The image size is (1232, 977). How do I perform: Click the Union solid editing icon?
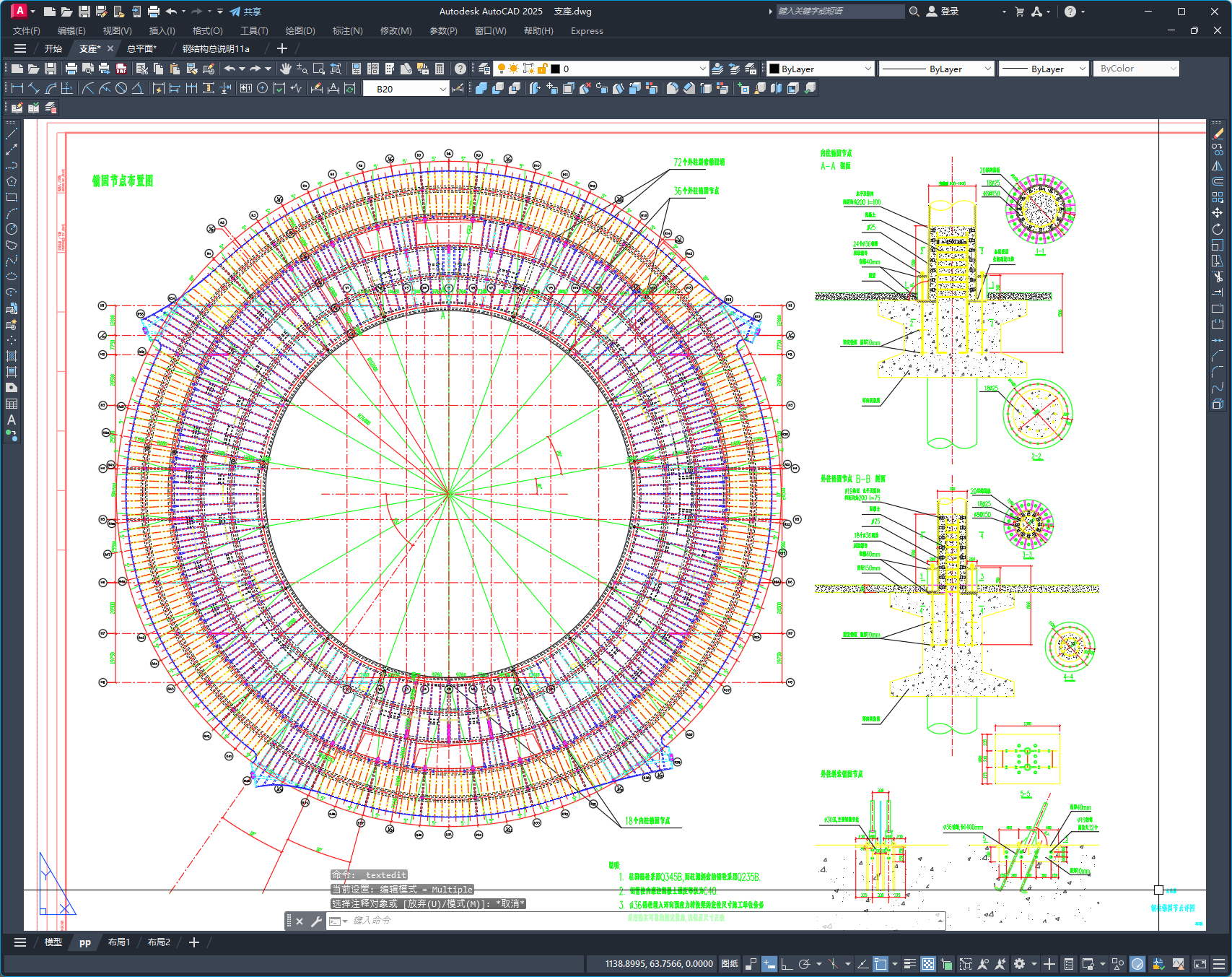481,88
